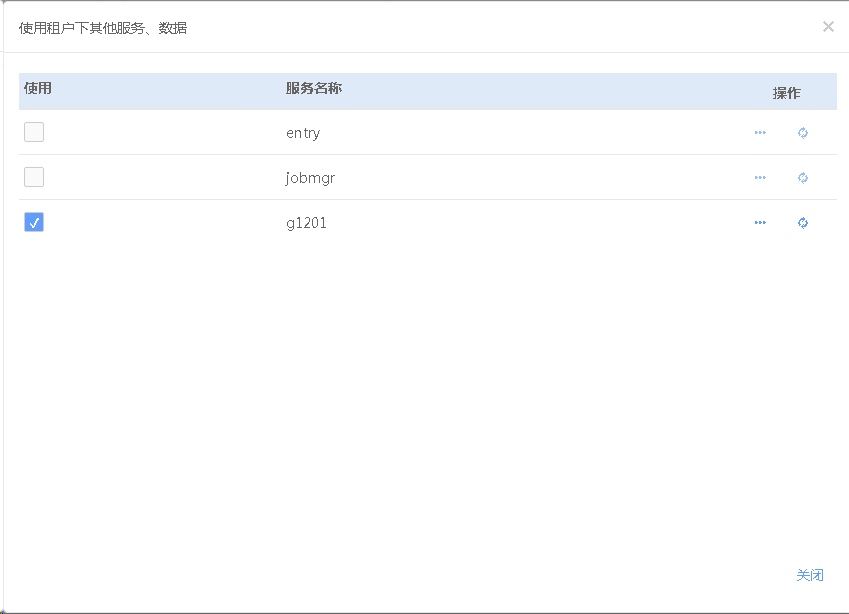849x614 pixels.
Task: Enable the entry service checkbox
Action: [x=34, y=132]
